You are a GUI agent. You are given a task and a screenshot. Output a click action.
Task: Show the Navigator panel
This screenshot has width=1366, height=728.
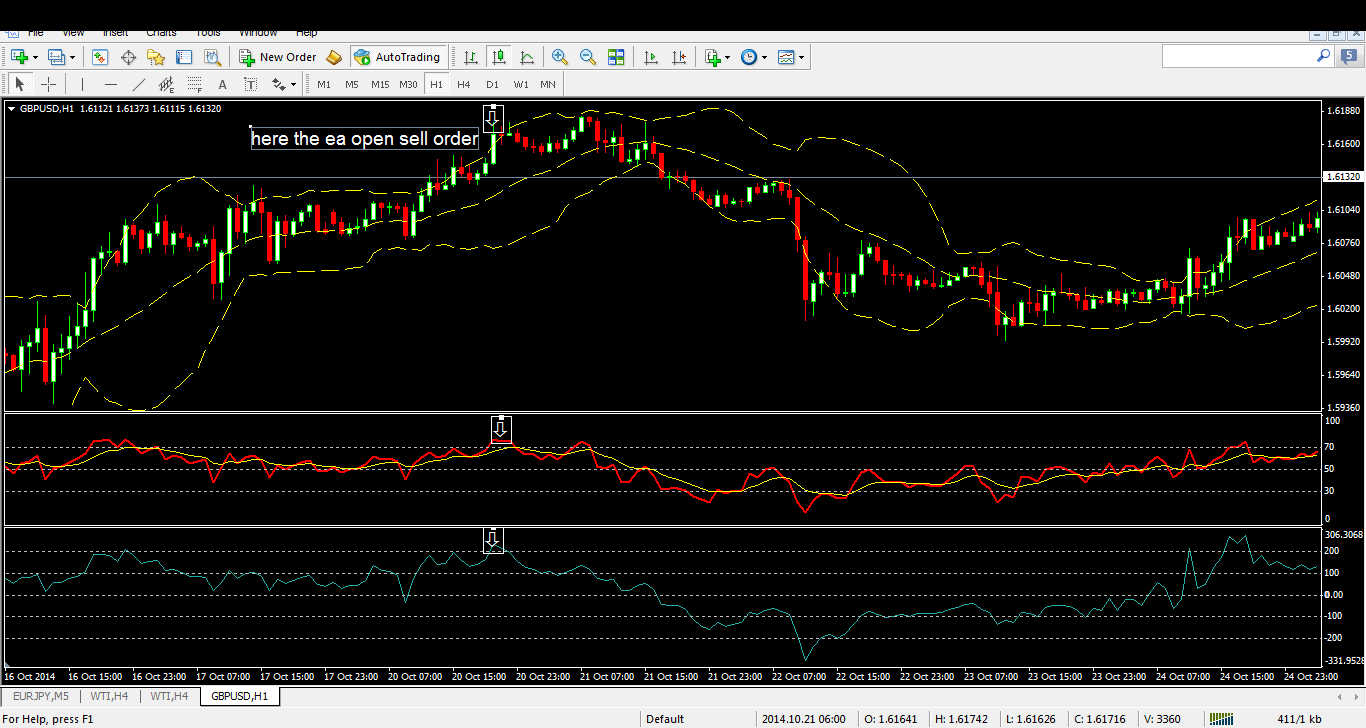click(x=156, y=57)
